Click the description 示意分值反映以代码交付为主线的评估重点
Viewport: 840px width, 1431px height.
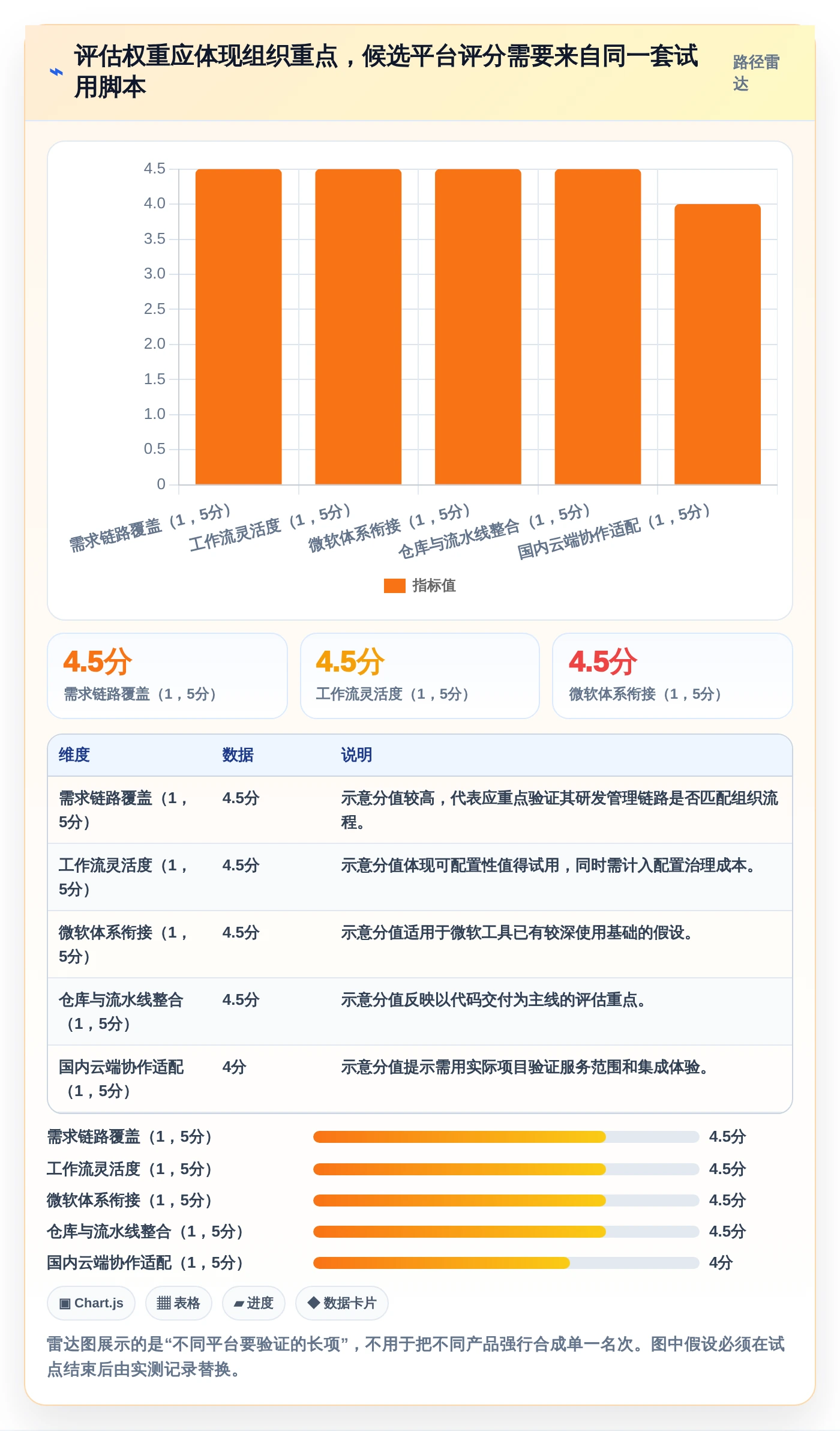pyautogui.click(x=493, y=1000)
